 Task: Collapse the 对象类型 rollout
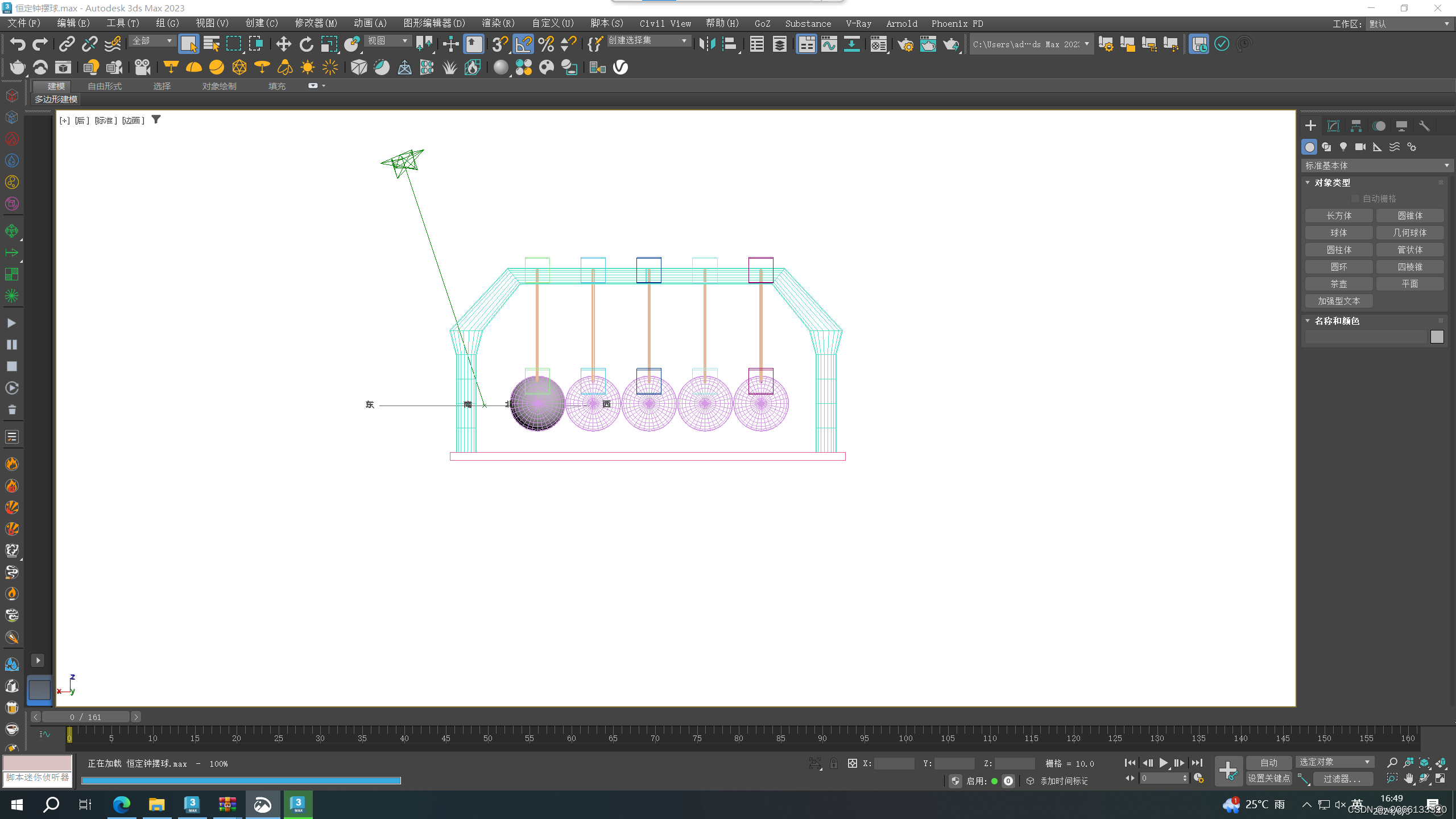[x=1332, y=183]
